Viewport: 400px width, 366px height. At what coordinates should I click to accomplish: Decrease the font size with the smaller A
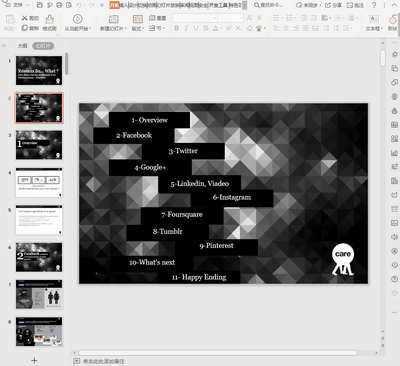tap(260, 18)
